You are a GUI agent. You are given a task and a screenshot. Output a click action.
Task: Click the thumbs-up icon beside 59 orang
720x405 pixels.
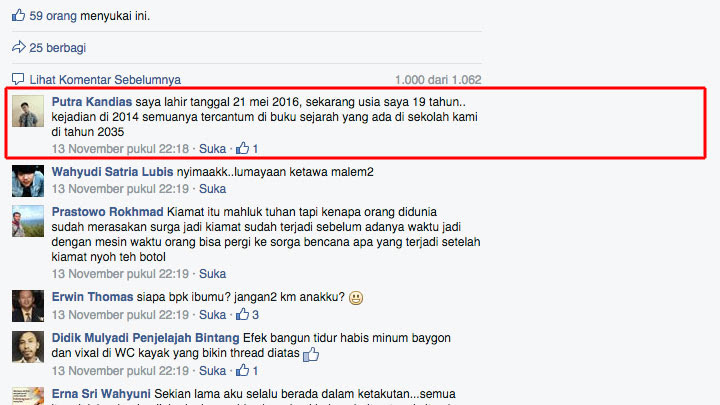pos(18,15)
